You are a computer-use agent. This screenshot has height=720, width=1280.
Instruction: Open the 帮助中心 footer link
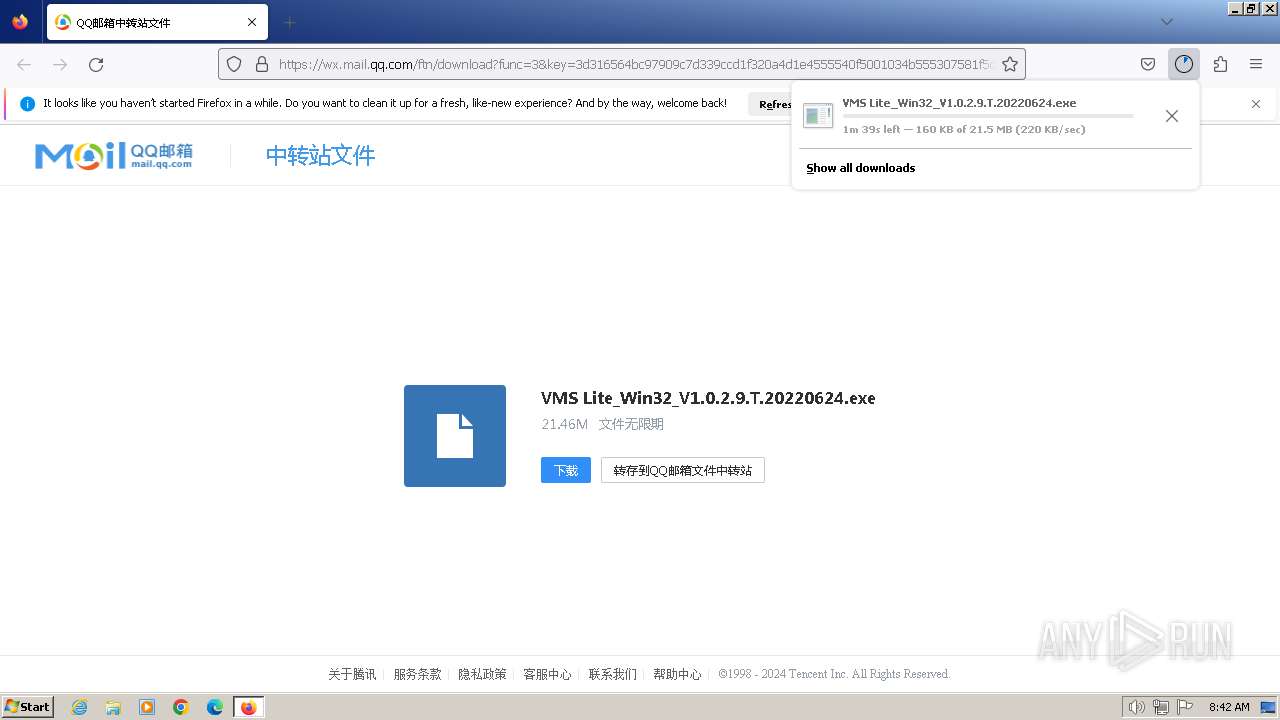(x=677, y=674)
